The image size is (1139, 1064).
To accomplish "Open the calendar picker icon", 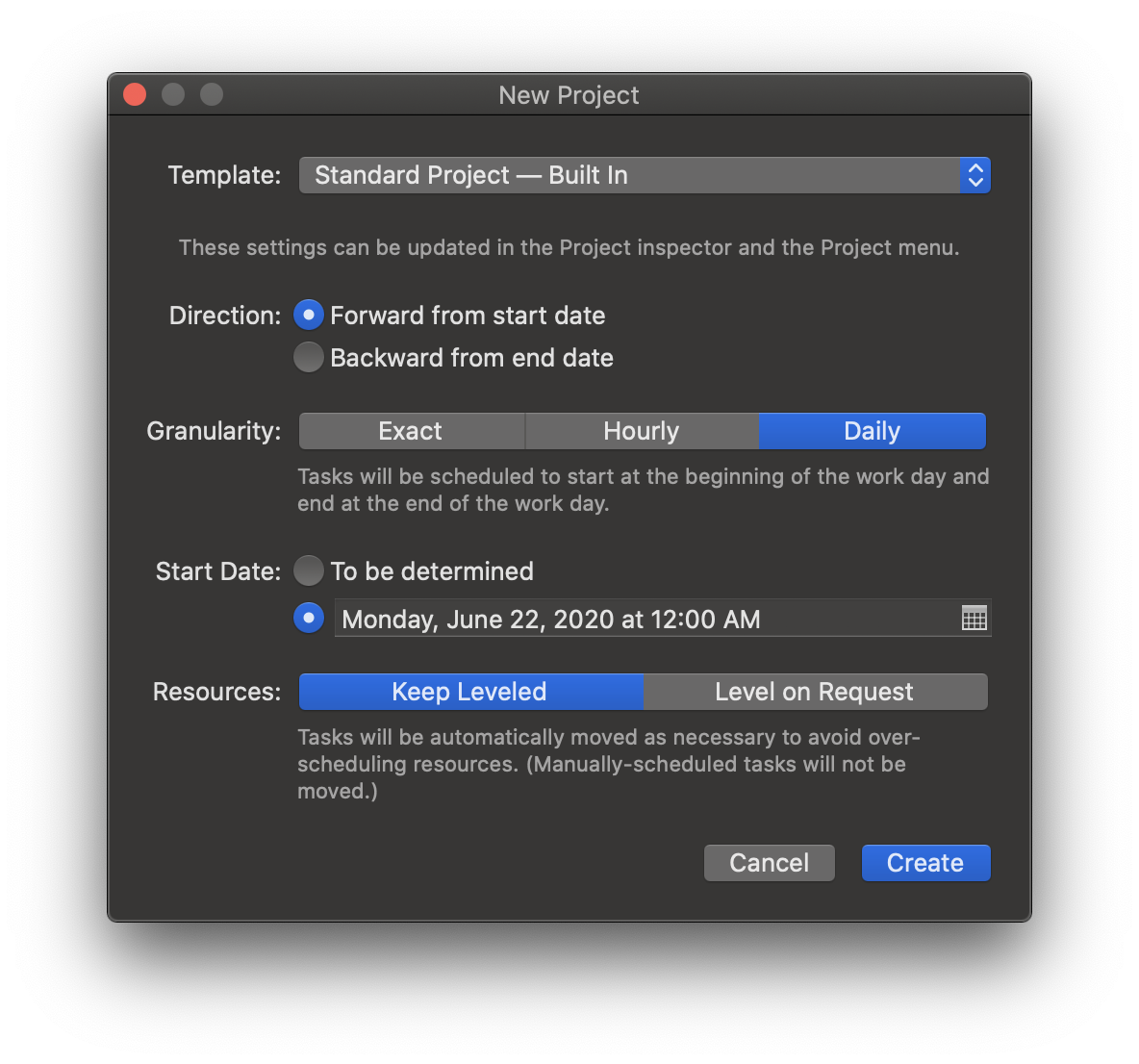I will 974,619.
